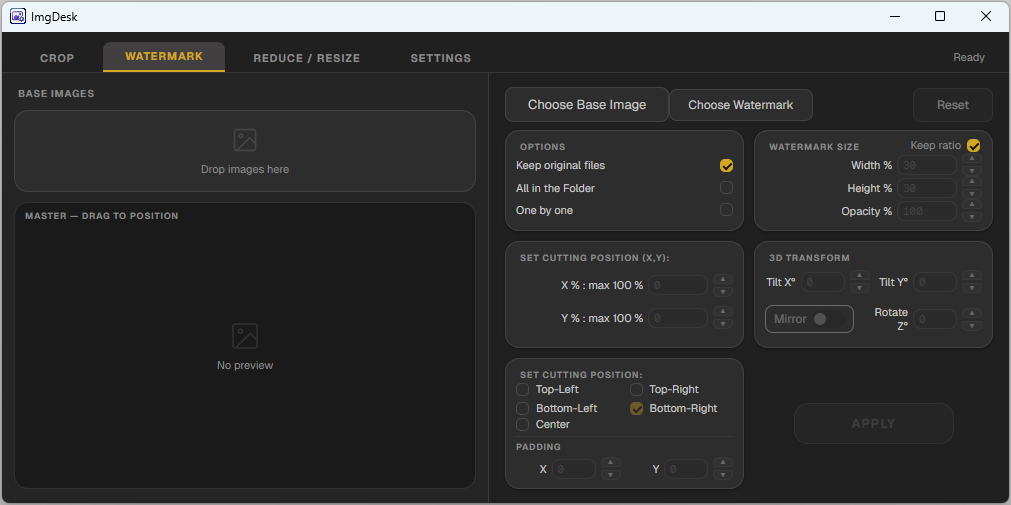Image resolution: width=1011 pixels, height=505 pixels.
Task: Select the Watermark tab
Action: [x=164, y=57]
